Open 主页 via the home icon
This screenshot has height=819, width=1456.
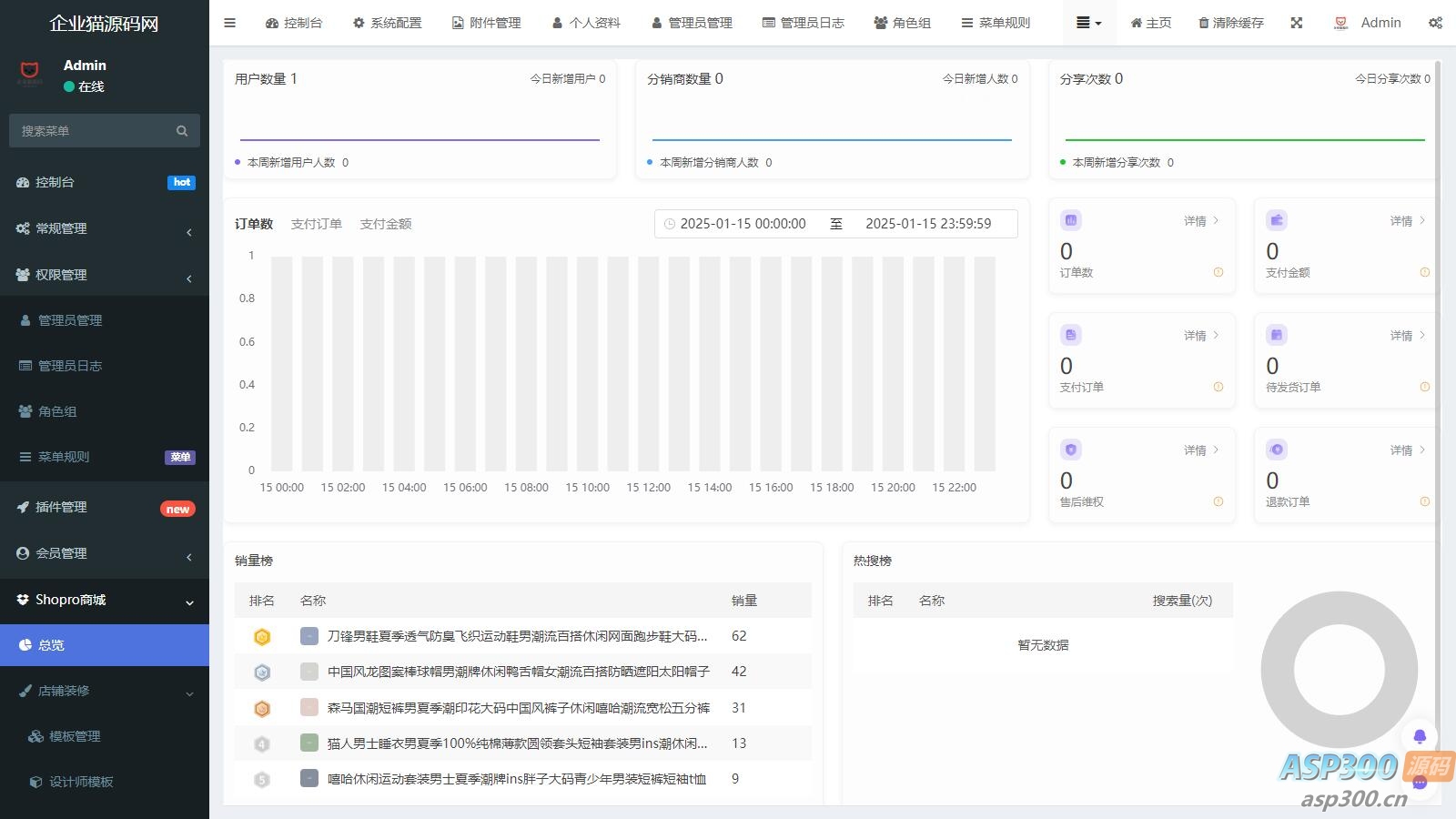click(1135, 23)
